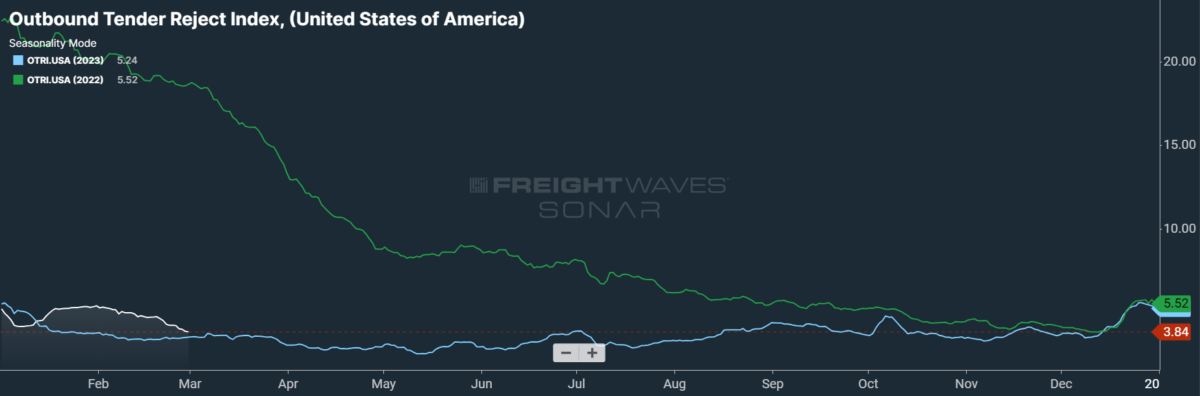This screenshot has width=1200, height=396.
Task: Click the blue OTRI.USA (2023) color swatch
Action: (x=17, y=60)
